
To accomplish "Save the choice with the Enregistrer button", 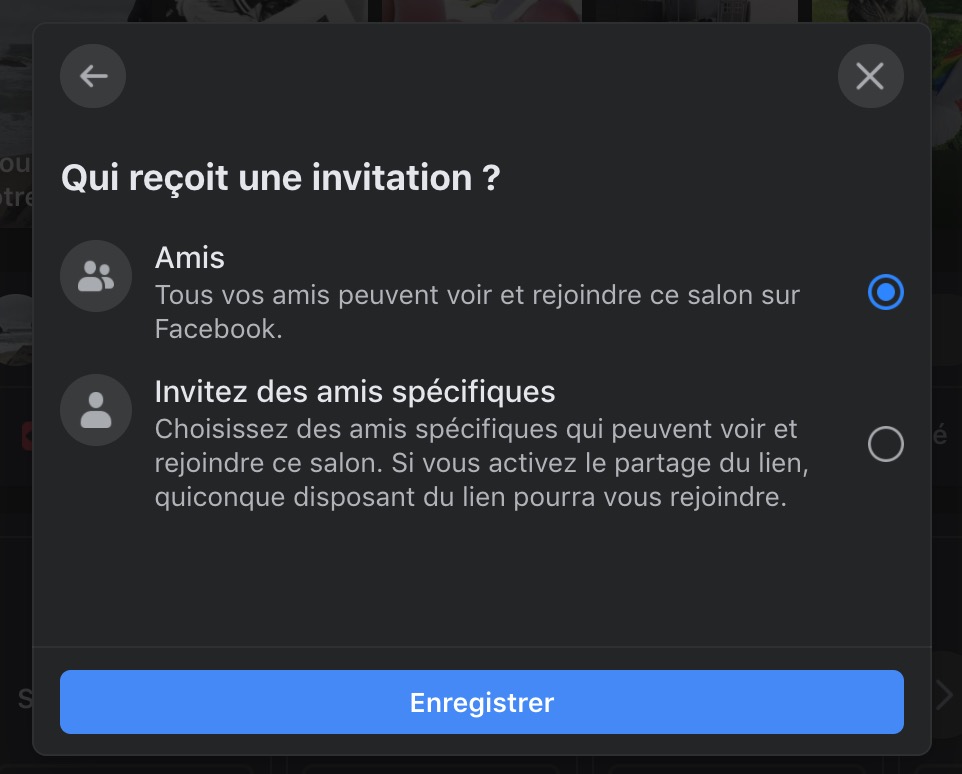I will [x=481, y=702].
